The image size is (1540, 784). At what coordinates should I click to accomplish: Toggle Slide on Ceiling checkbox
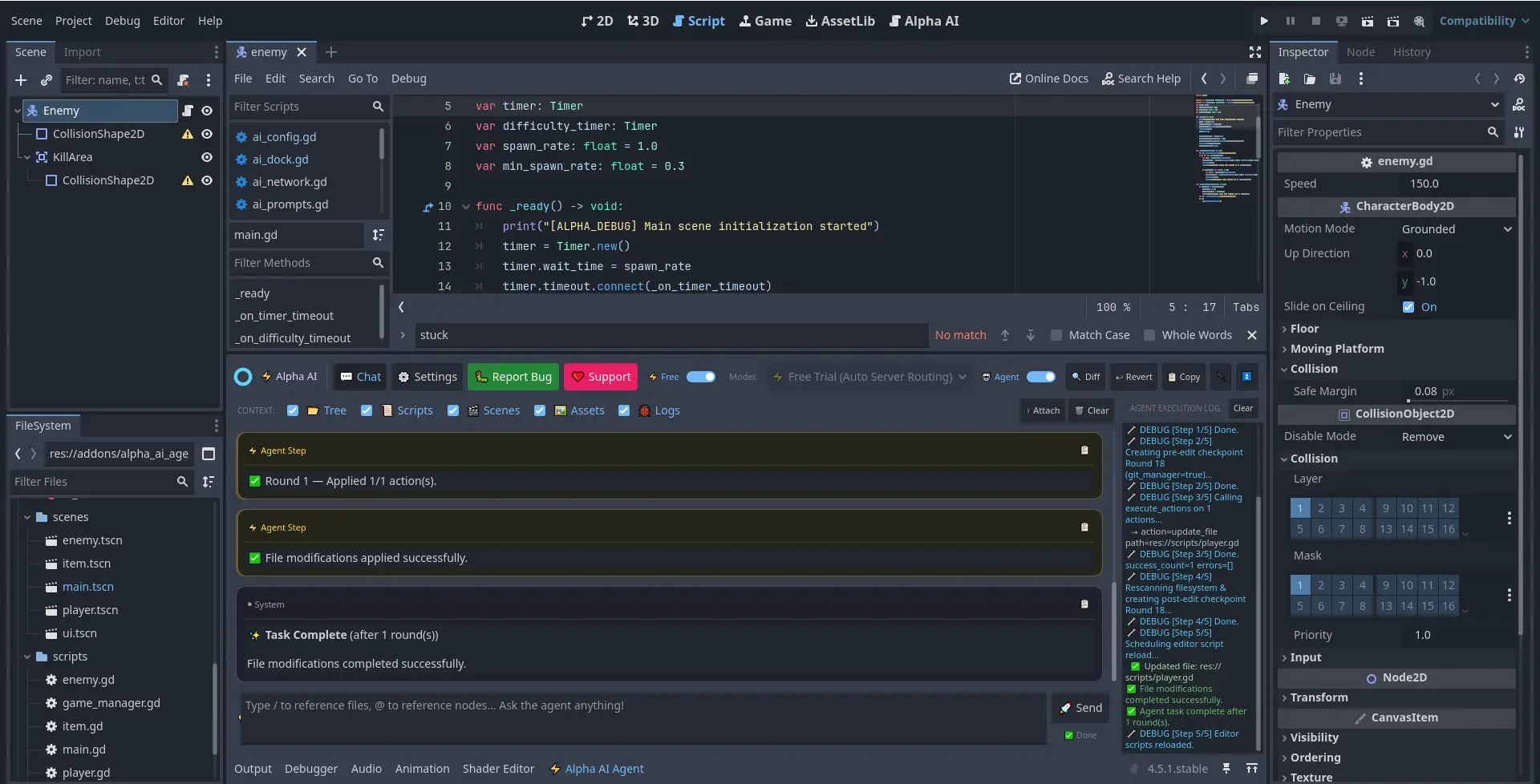[x=1408, y=307]
